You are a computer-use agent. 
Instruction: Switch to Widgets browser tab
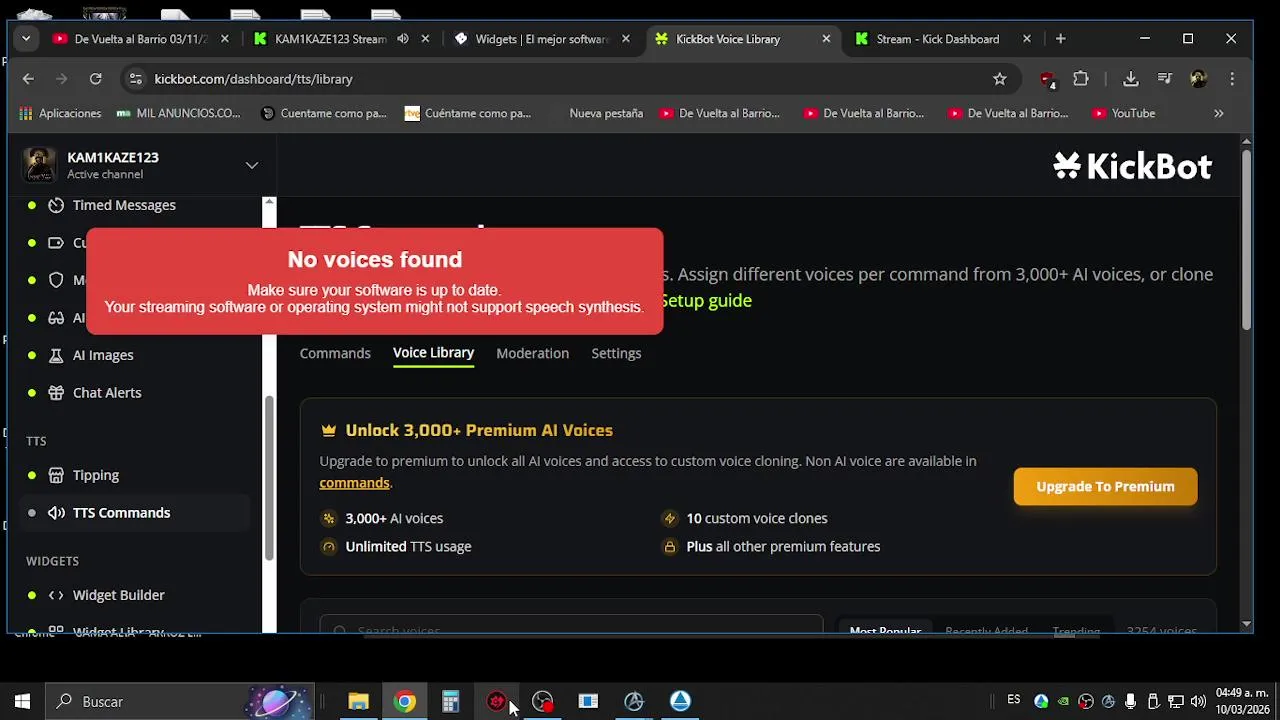541,39
